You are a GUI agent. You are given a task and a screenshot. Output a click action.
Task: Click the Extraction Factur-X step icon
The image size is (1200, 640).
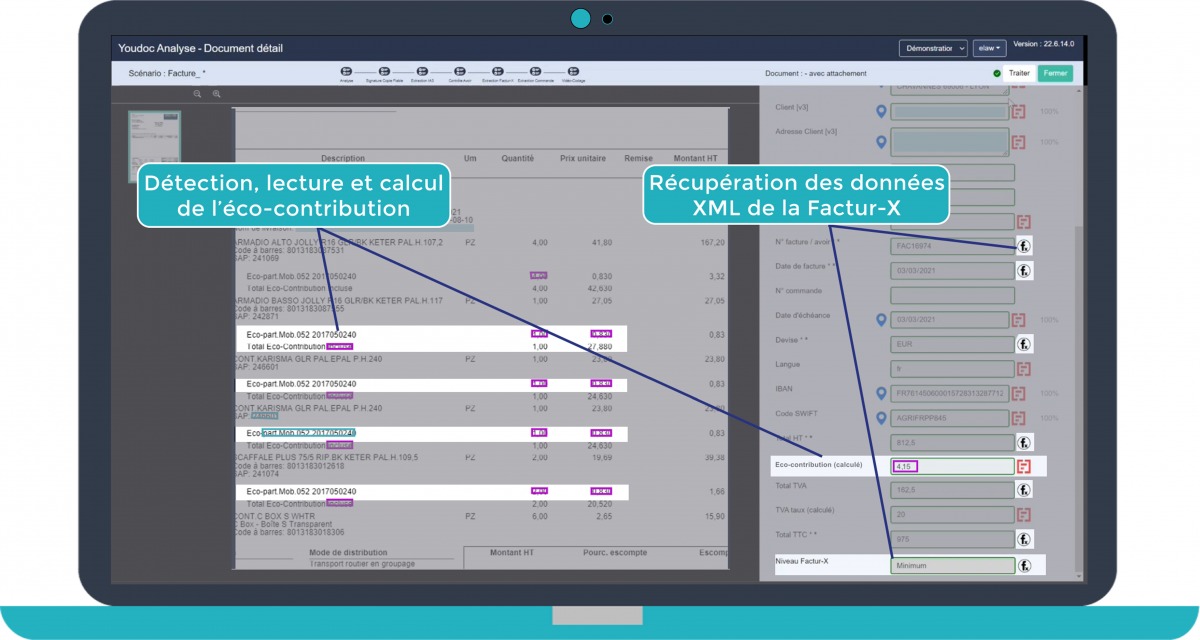point(497,72)
